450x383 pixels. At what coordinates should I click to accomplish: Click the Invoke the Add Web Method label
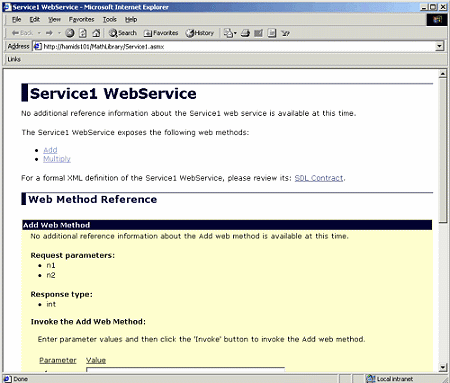coord(88,322)
